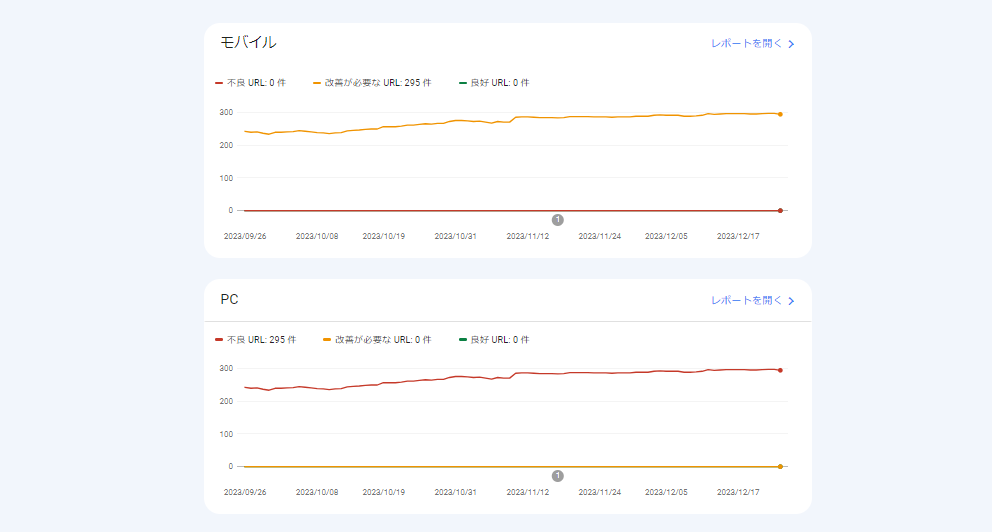Image resolution: width=992 pixels, height=532 pixels.
Task: Toggle 不良 URL: 295 件 legend in PC
Action: (256, 340)
